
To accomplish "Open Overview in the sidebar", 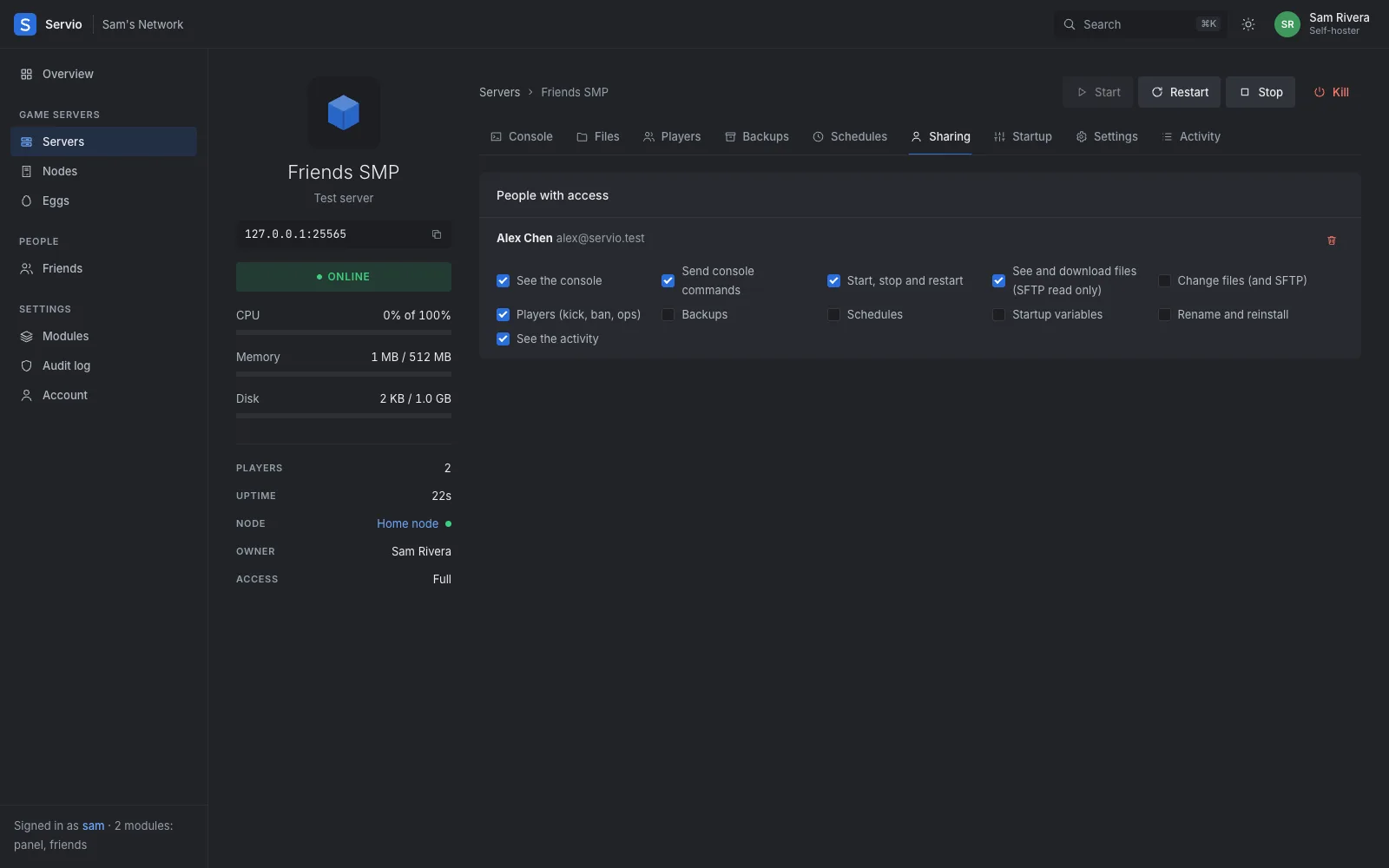I will click(x=104, y=74).
